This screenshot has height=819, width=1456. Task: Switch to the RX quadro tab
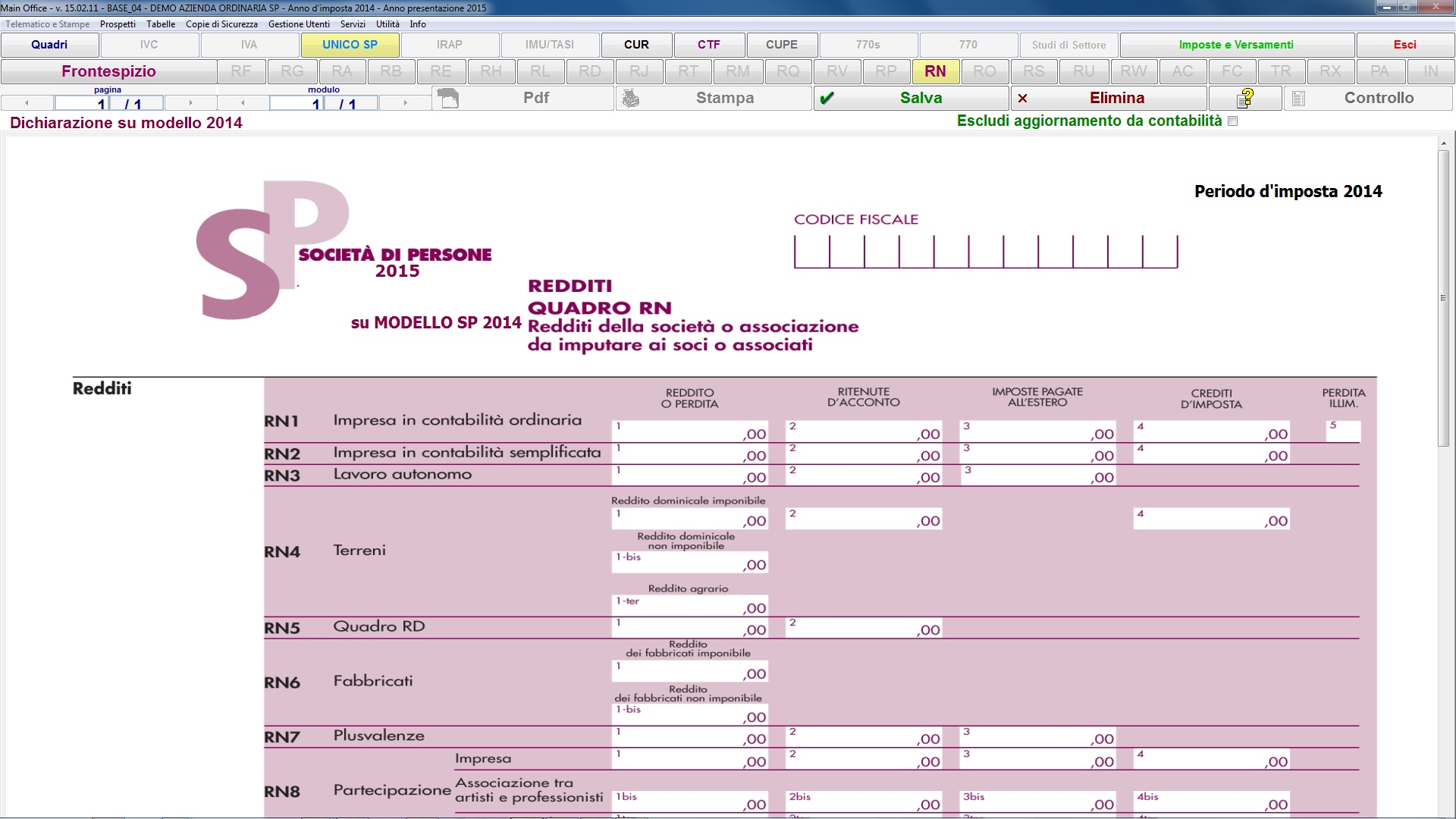coord(1330,71)
